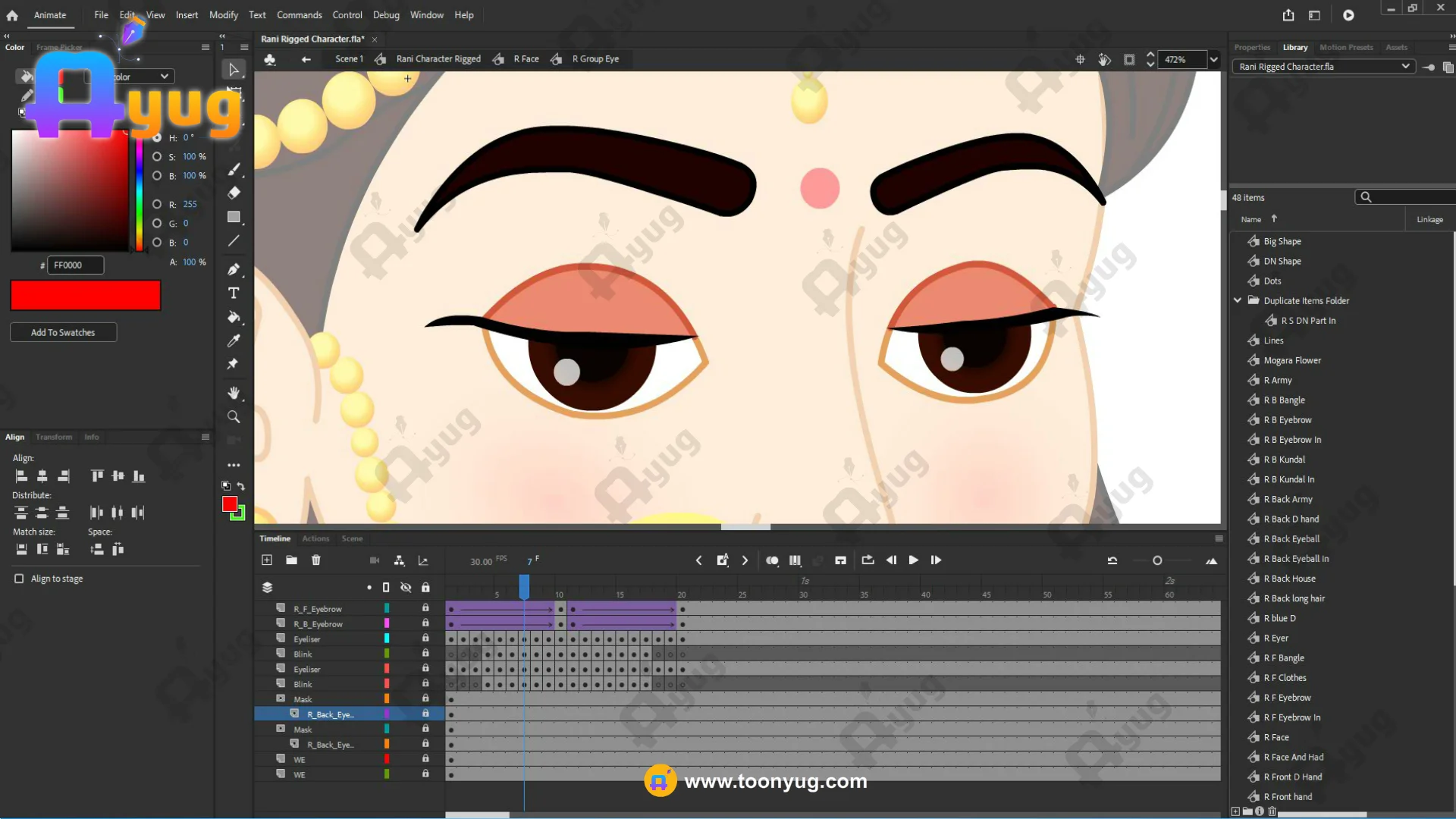Activate the Hand tool
The width and height of the screenshot is (1456, 819).
pos(234,392)
